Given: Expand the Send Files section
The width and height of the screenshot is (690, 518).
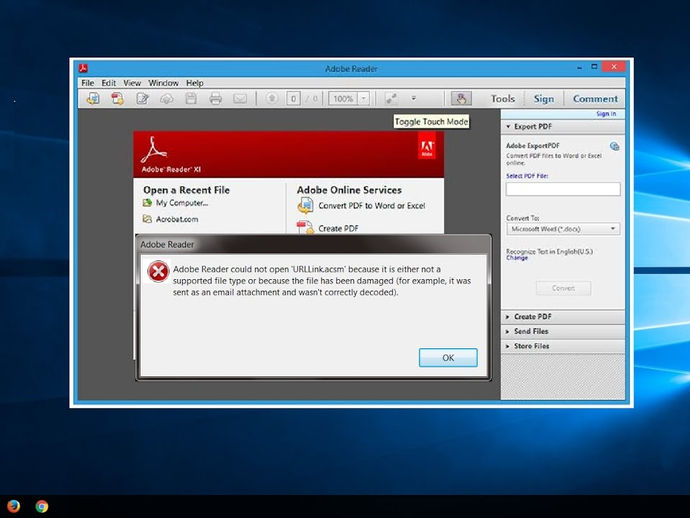Looking at the screenshot, I should [x=563, y=331].
